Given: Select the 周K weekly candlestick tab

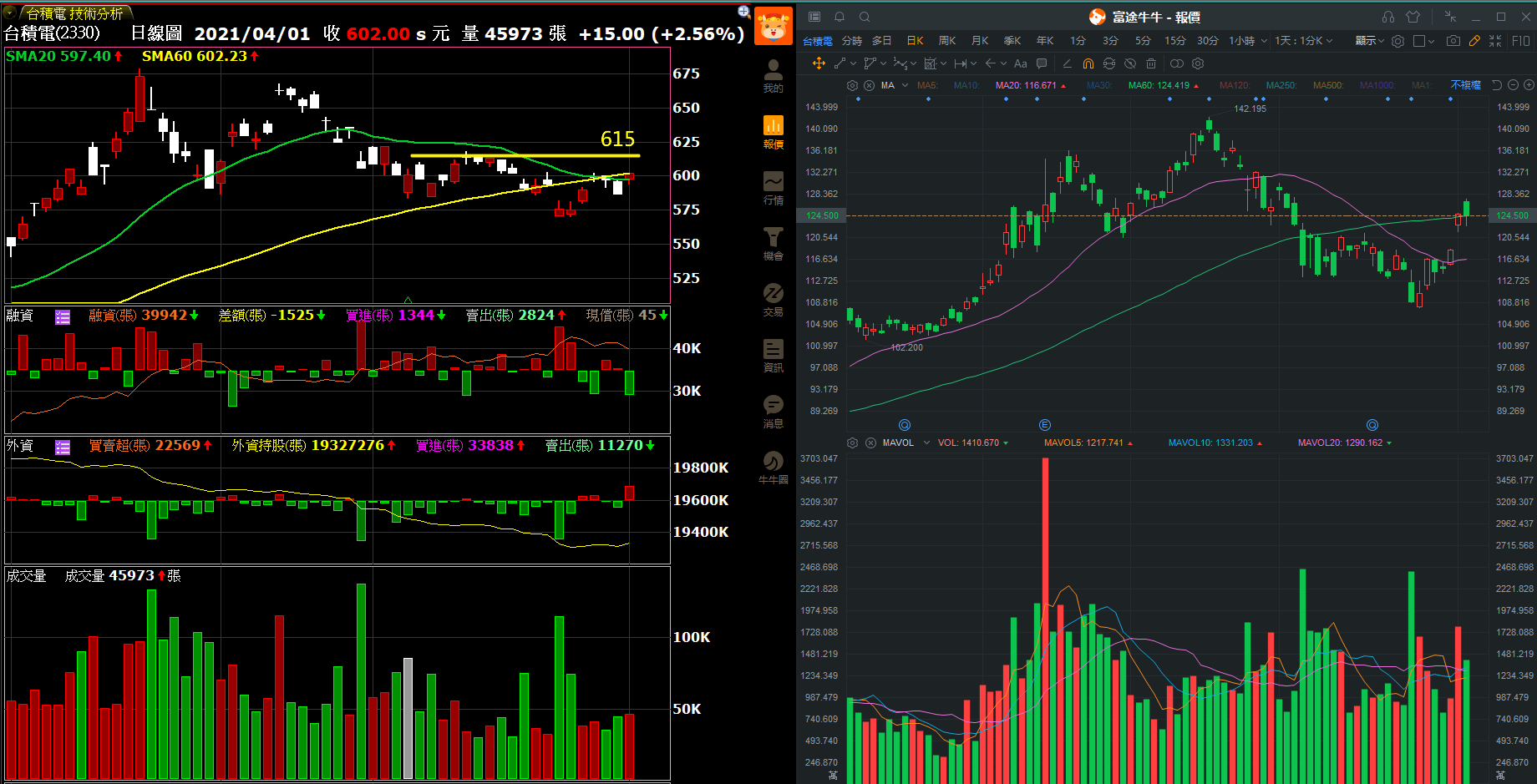Looking at the screenshot, I should [x=947, y=40].
